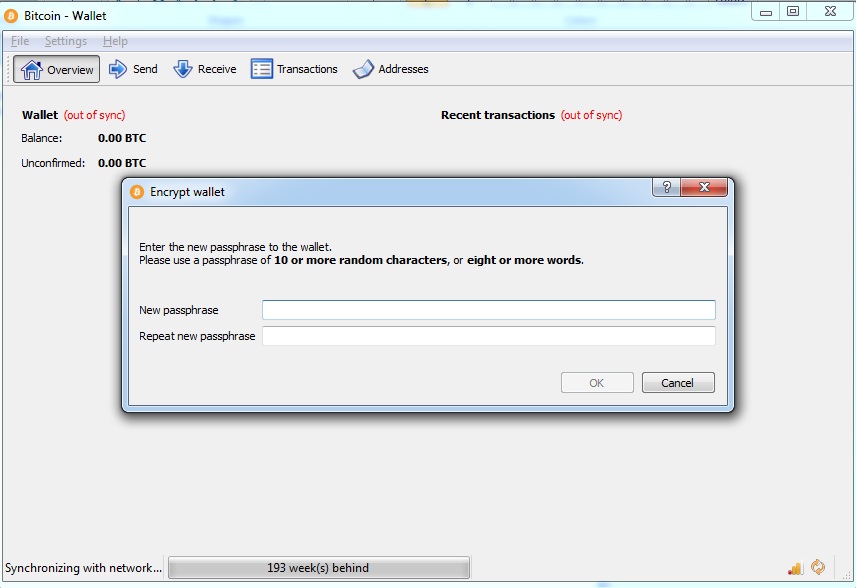
Task: Minimize the Bitcoin Wallet window
Action: click(x=766, y=11)
